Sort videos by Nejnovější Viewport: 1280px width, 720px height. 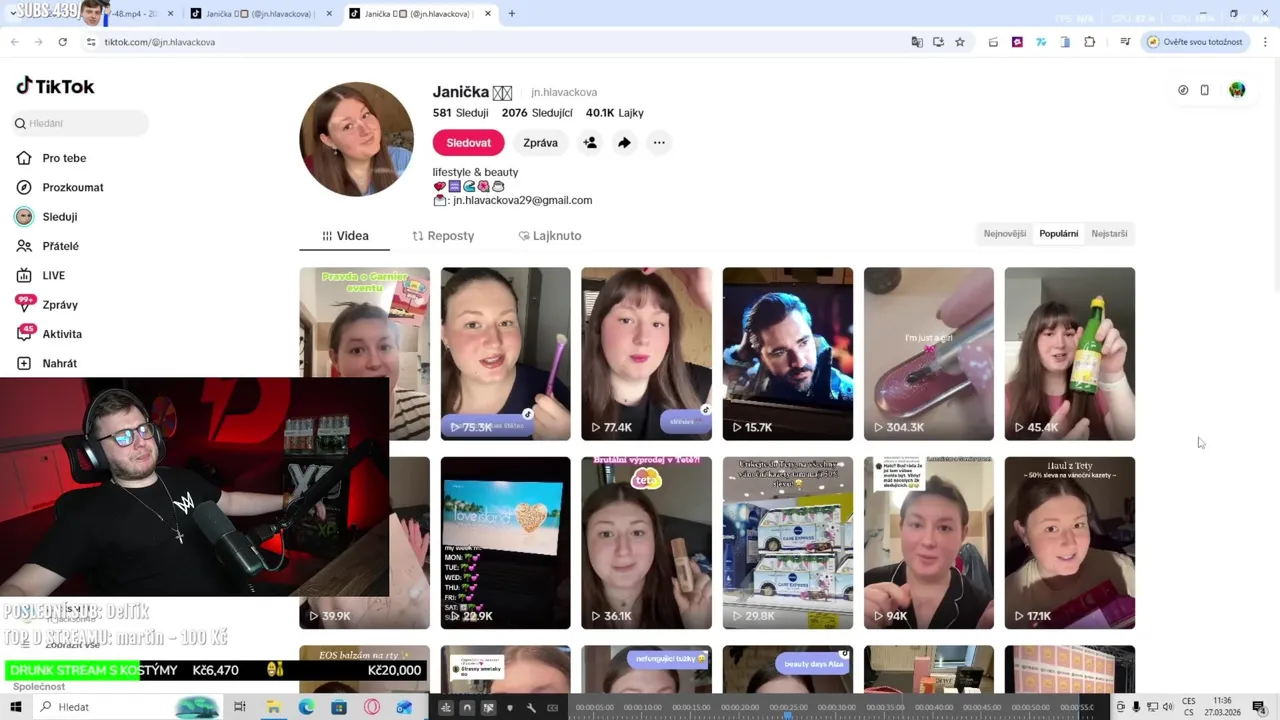(1005, 234)
